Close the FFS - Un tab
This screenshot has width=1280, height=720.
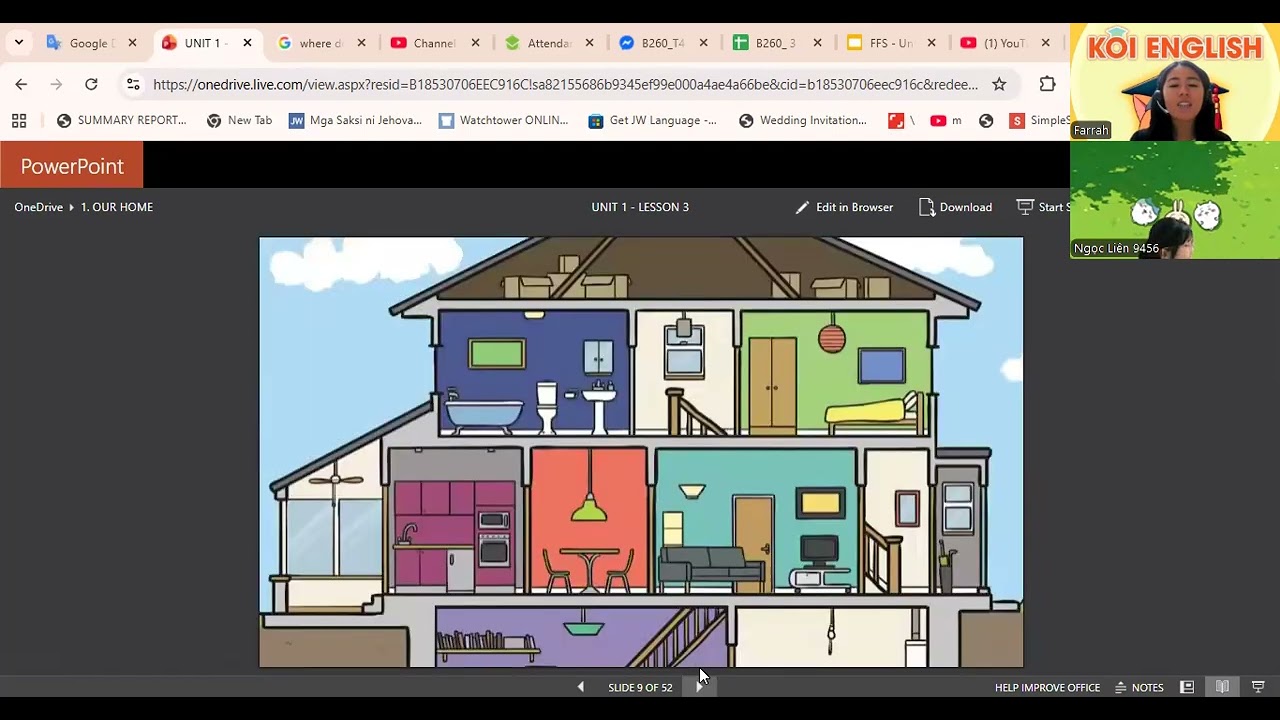point(931,43)
